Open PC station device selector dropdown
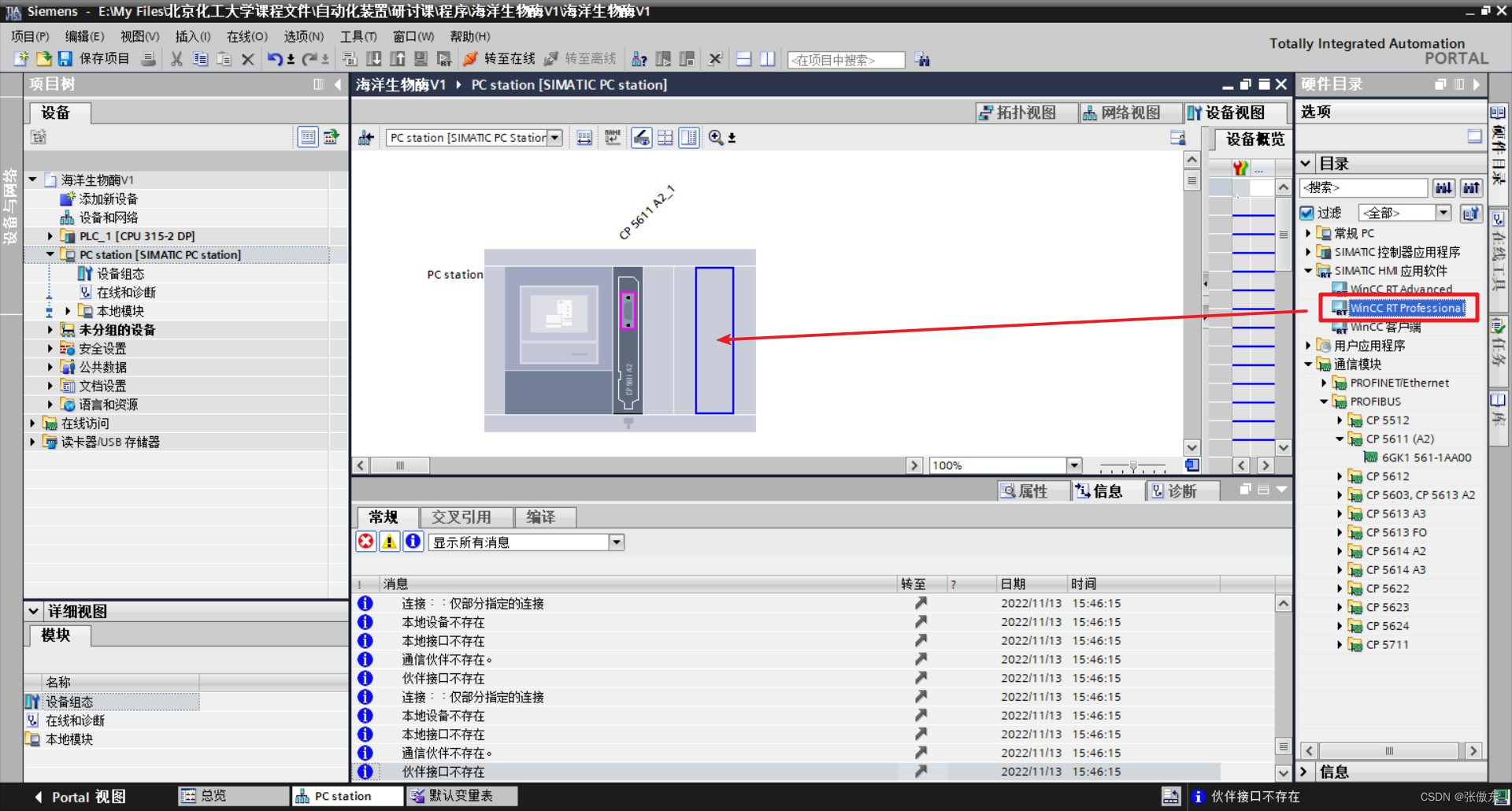This screenshot has height=811, width=1512. click(555, 138)
